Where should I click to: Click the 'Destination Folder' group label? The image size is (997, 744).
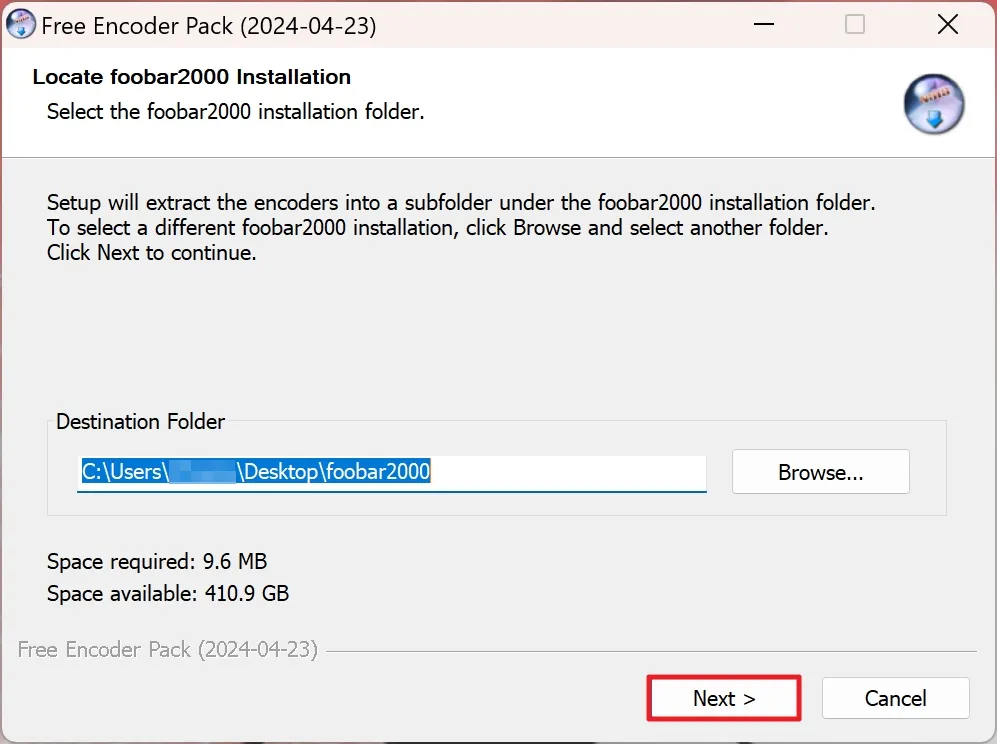tap(141, 422)
